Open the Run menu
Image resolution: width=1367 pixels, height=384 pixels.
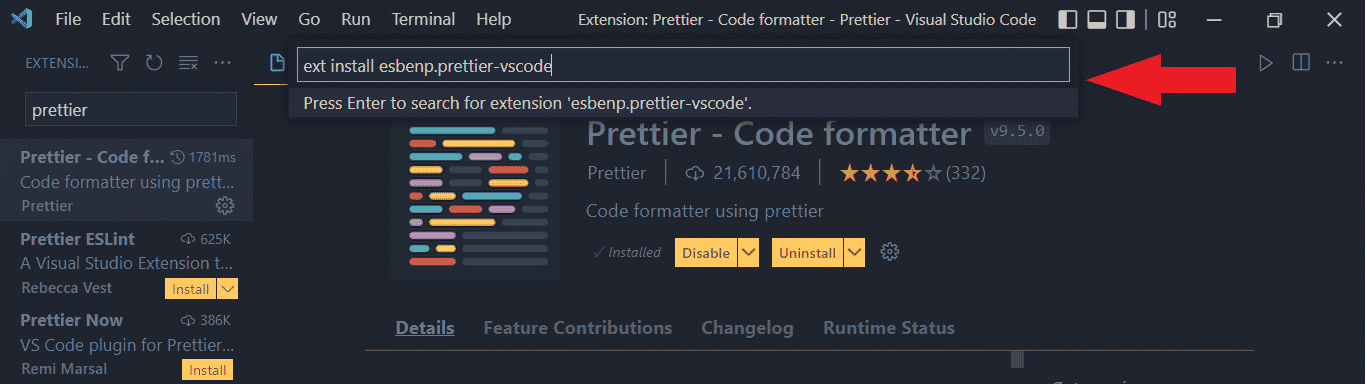click(355, 19)
